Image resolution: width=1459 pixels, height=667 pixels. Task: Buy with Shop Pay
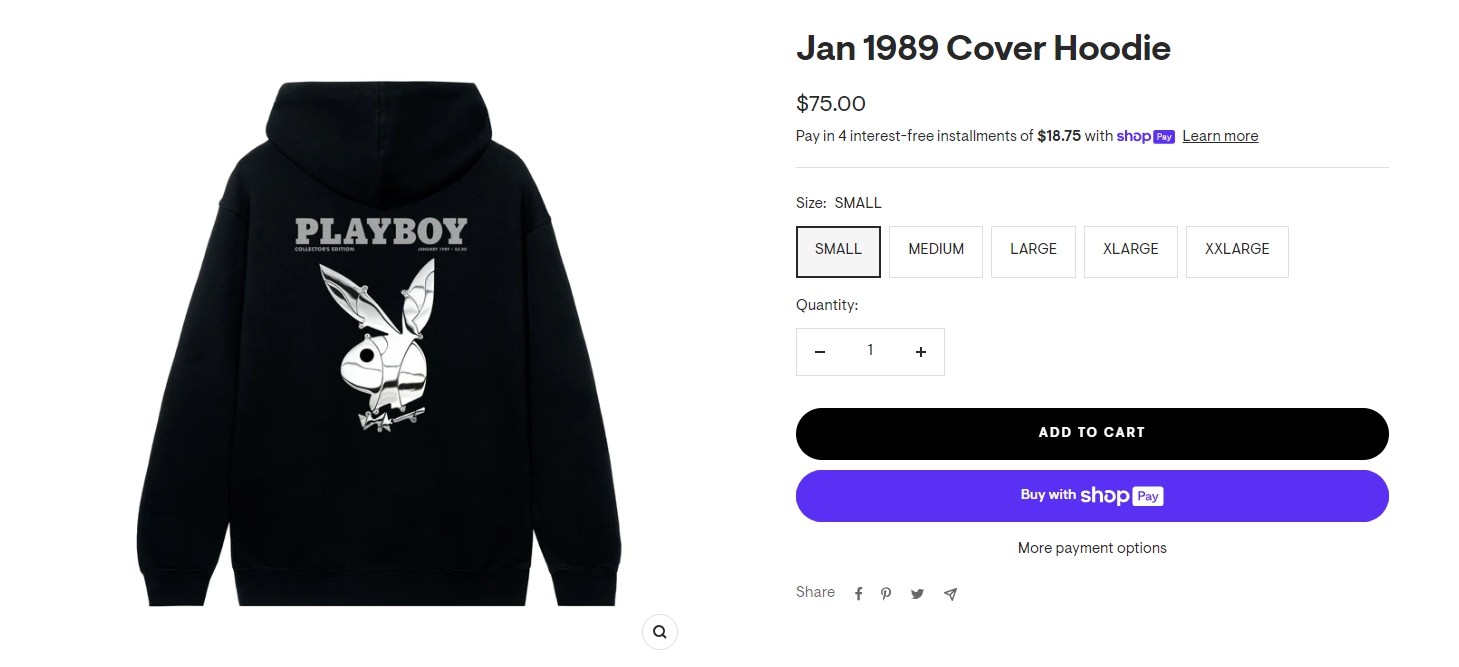tap(1092, 496)
